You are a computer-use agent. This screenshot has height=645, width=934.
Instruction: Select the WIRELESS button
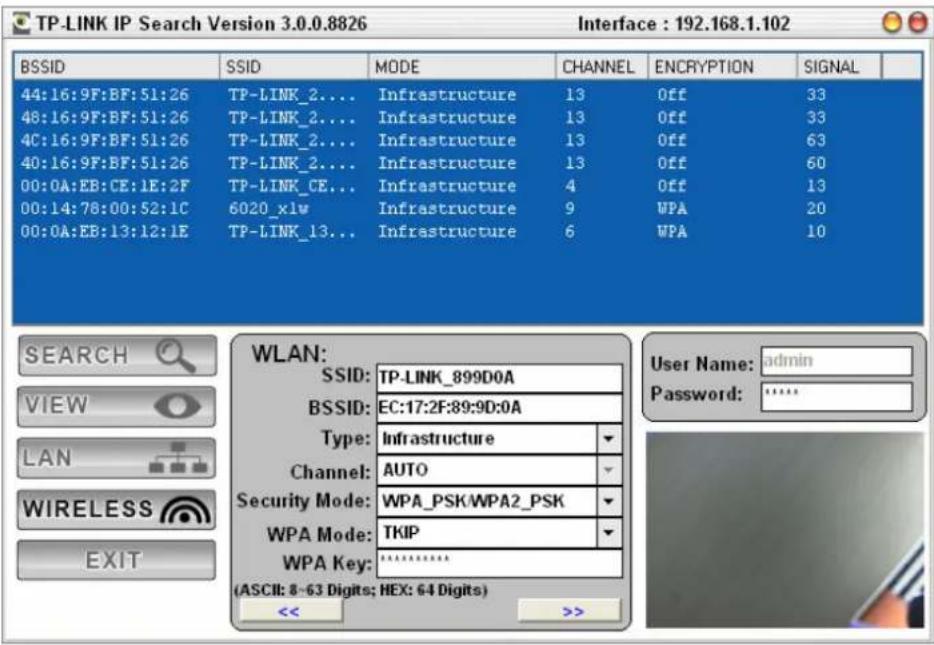tap(117, 509)
